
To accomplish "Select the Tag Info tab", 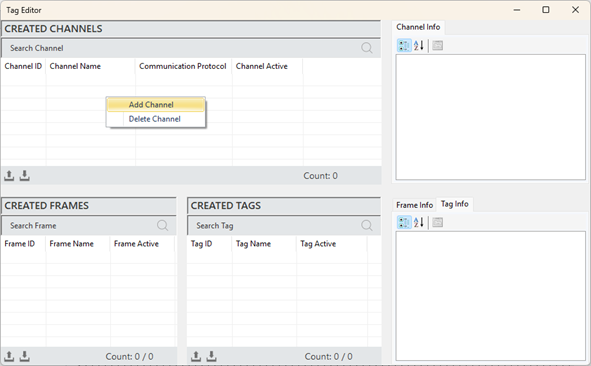I will click(455, 204).
